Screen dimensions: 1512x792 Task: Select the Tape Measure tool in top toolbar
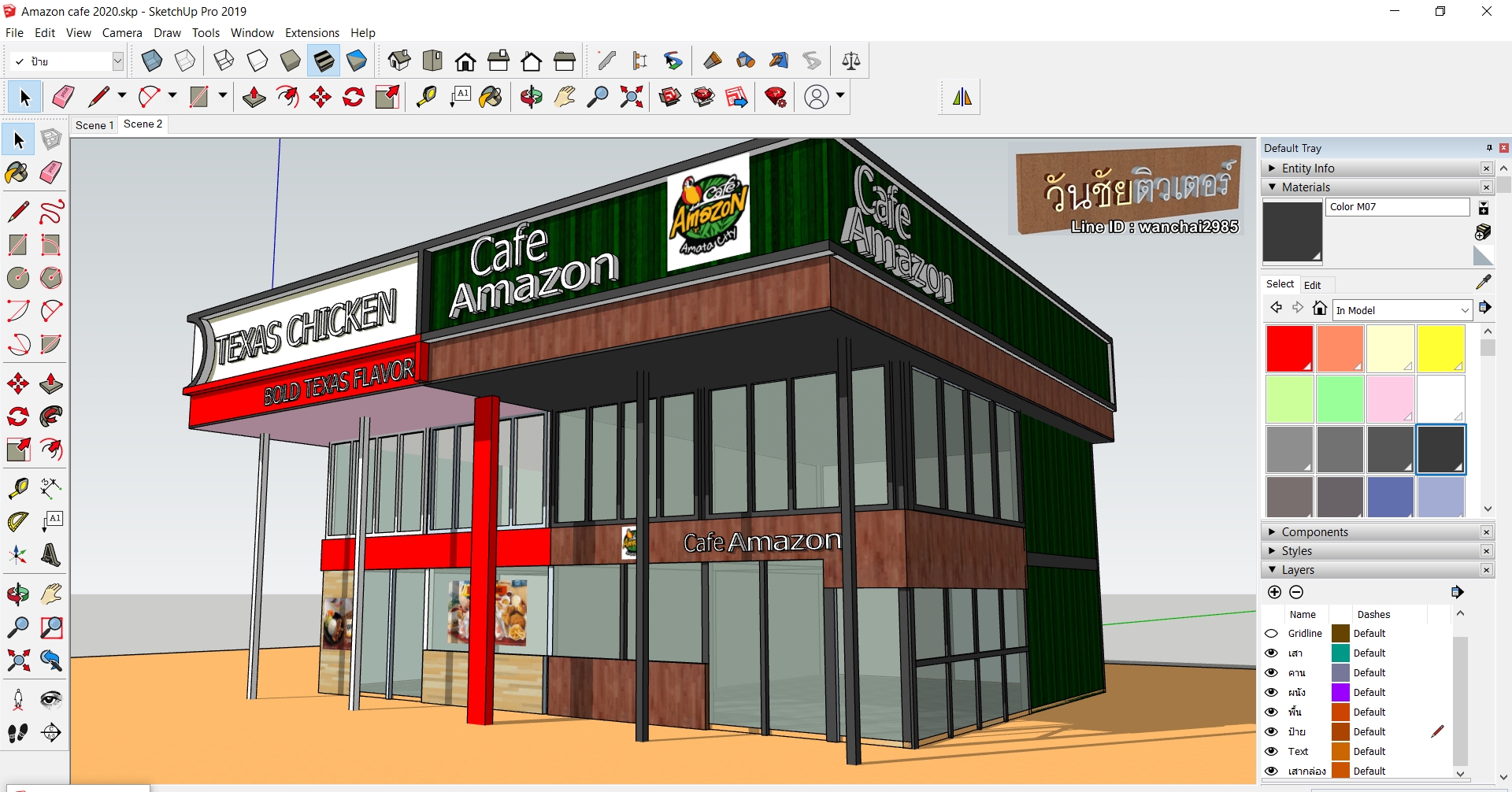click(426, 97)
